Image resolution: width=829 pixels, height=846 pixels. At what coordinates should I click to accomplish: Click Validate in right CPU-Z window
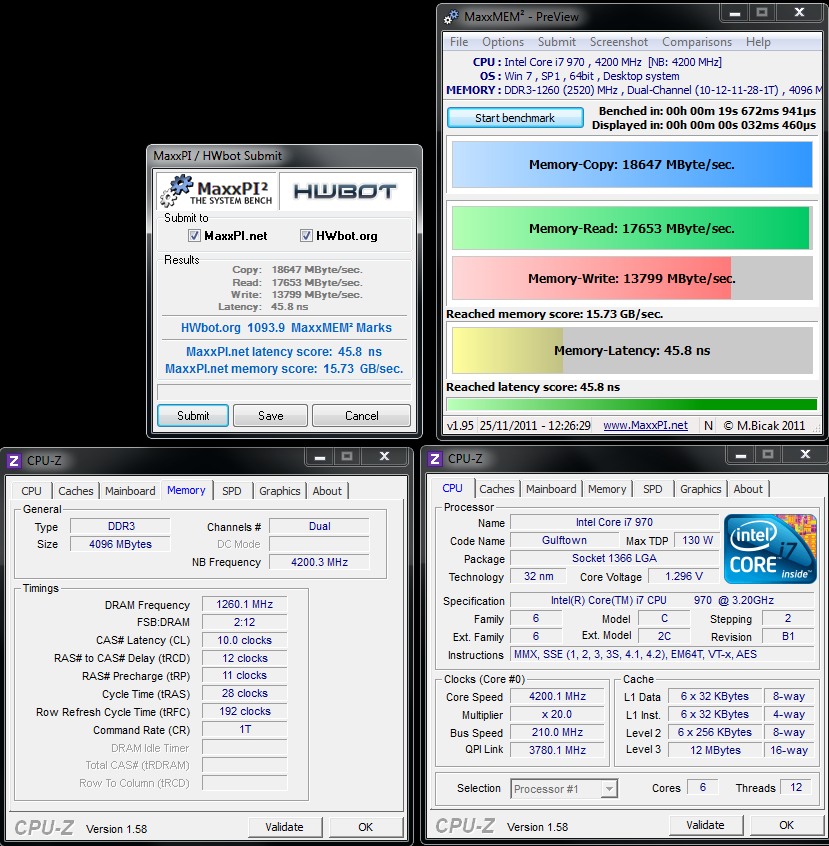[705, 825]
